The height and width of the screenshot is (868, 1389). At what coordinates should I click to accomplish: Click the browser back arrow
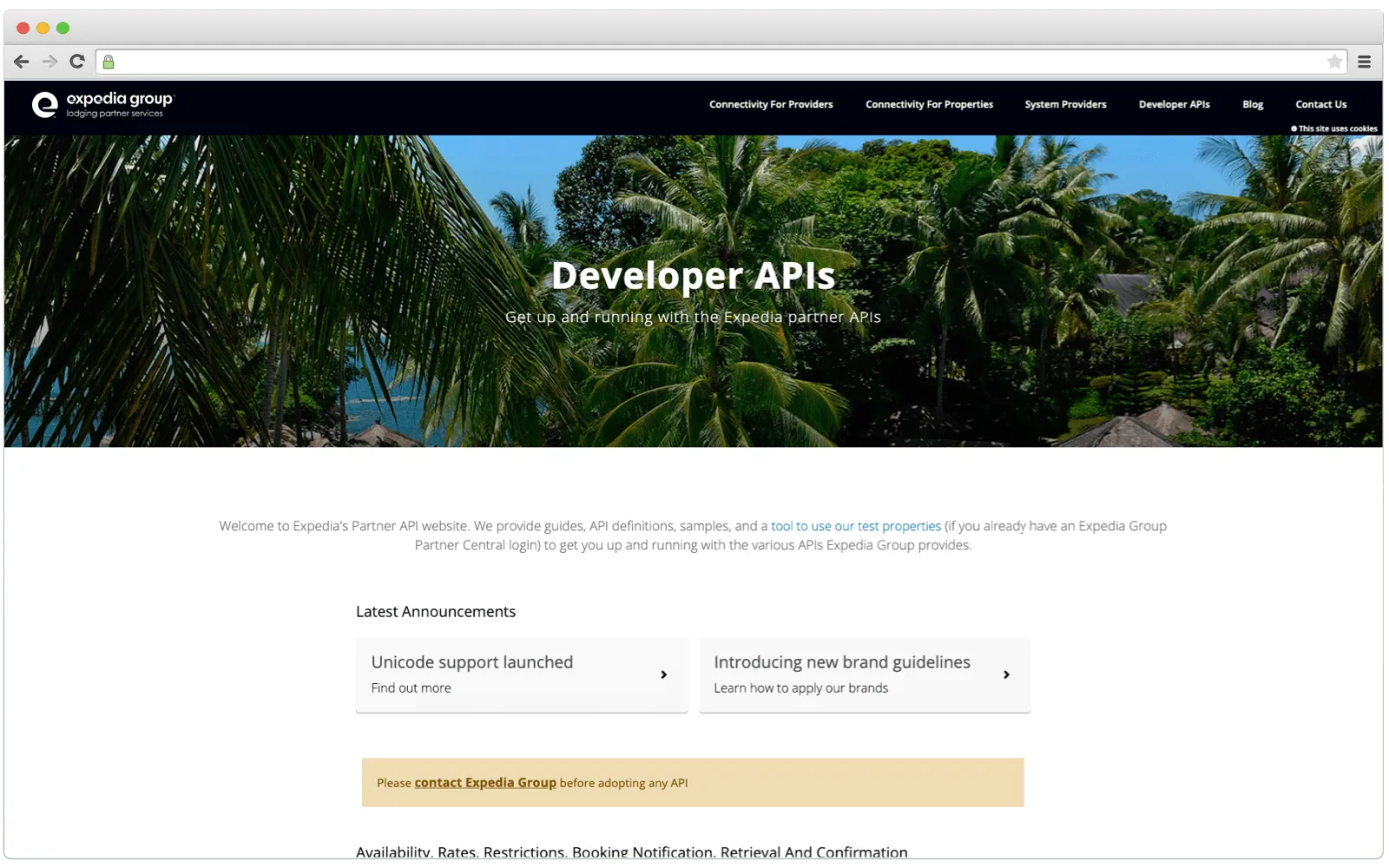click(21, 62)
